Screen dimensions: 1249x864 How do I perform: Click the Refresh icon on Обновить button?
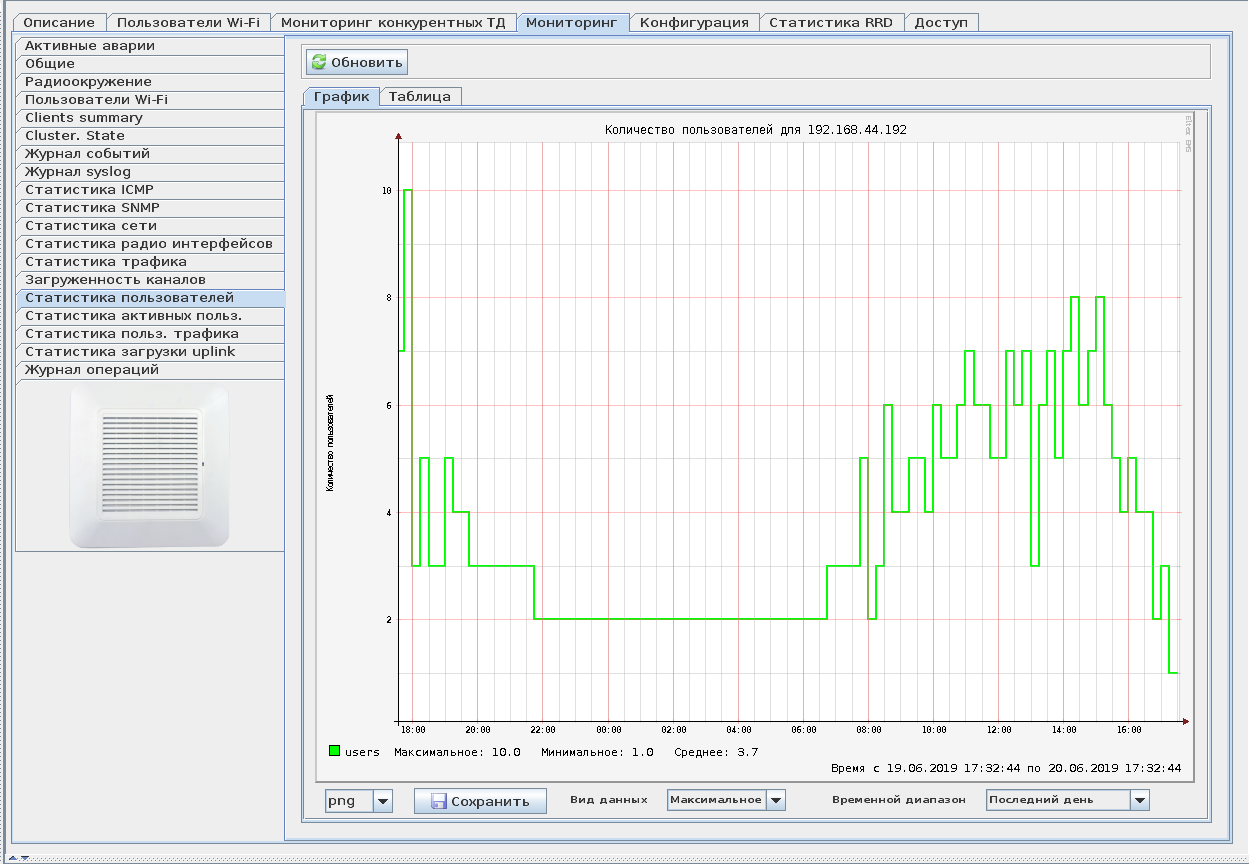pos(319,62)
